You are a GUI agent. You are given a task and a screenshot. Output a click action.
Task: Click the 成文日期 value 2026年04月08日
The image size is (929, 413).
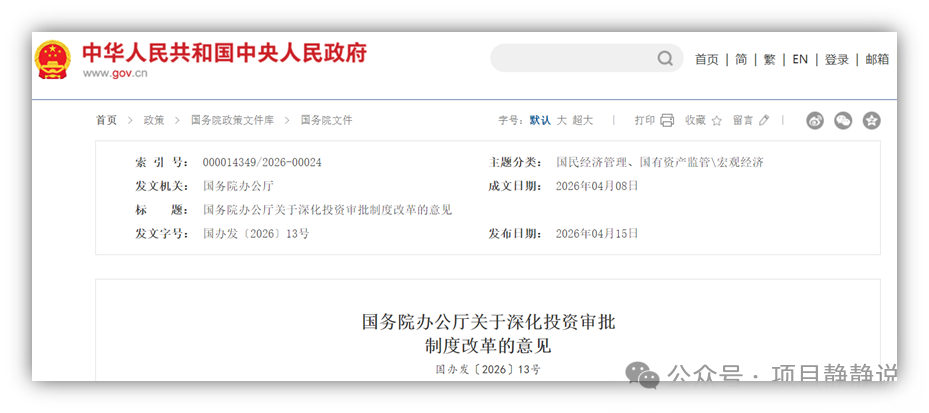pyautogui.click(x=597, y=186)
